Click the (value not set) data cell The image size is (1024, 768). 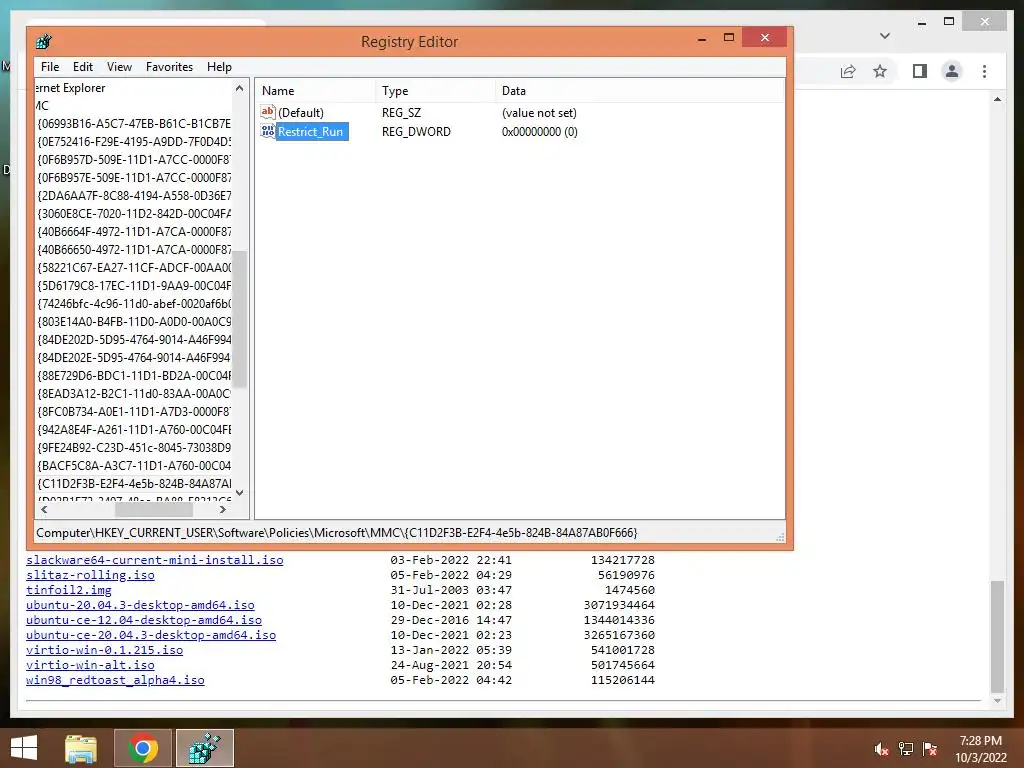(x=539, y=112)
